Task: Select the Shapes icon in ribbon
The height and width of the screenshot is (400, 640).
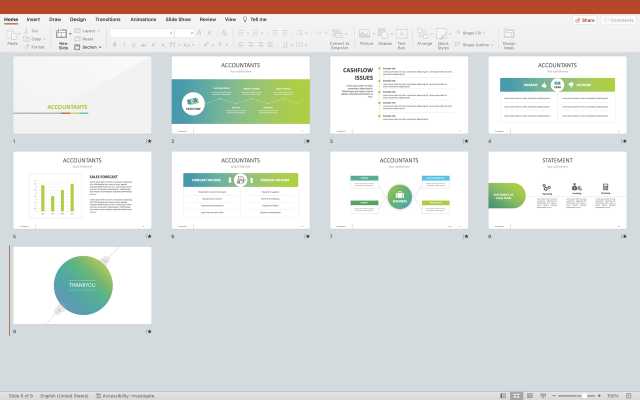Action: (384, 37)
